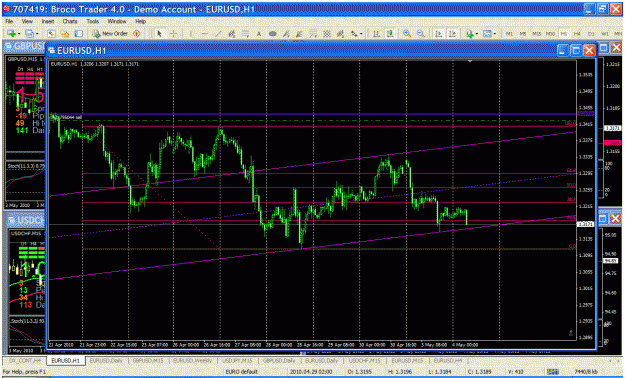This screenshot has width=625, height=378.
Task: Open the Charts menu
Action: click(x=70, y=22)
